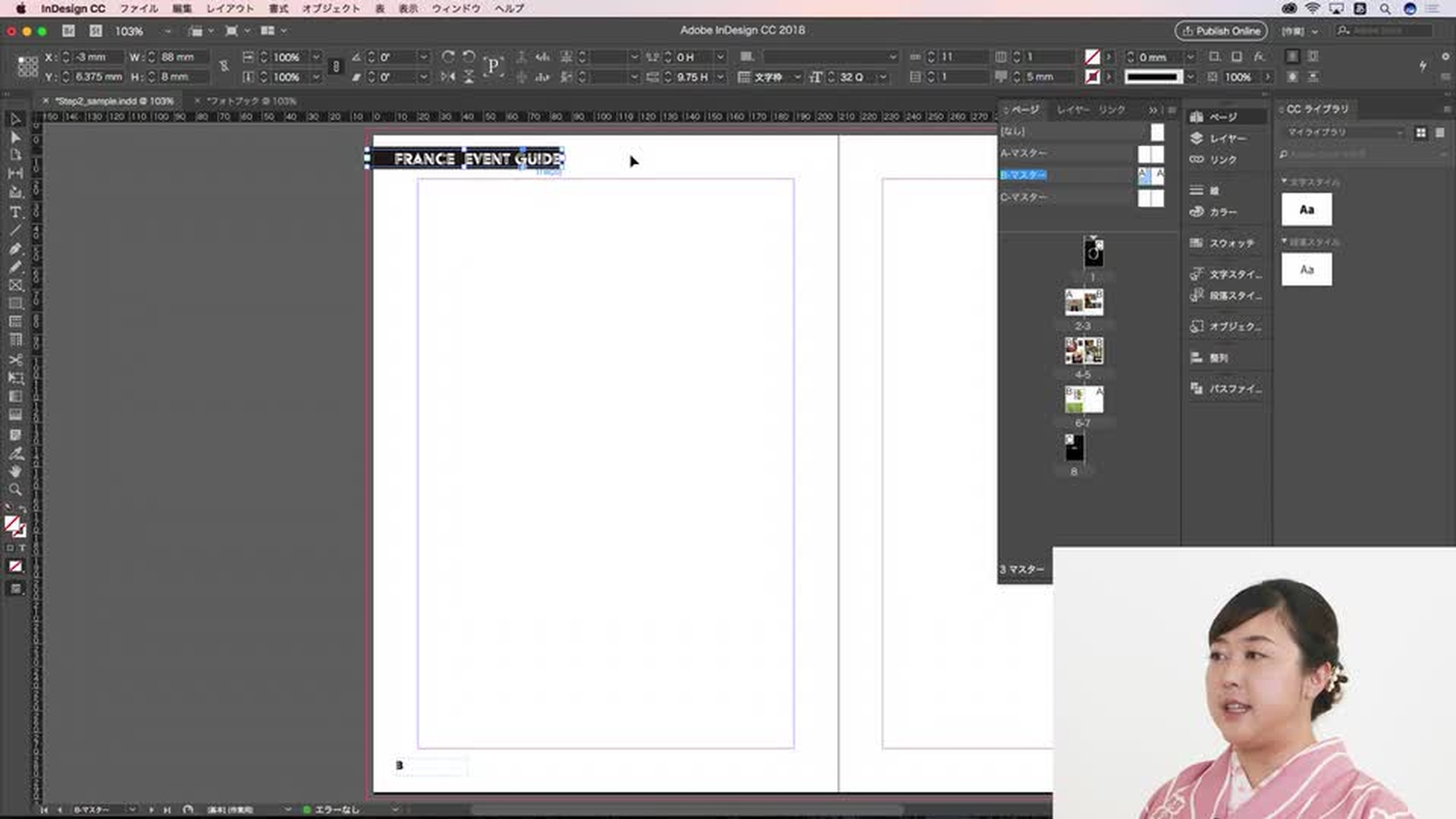Screen dimensions: 1456x819
Task: Open the Pathfinder panel icon
Action: point(1225,388)
